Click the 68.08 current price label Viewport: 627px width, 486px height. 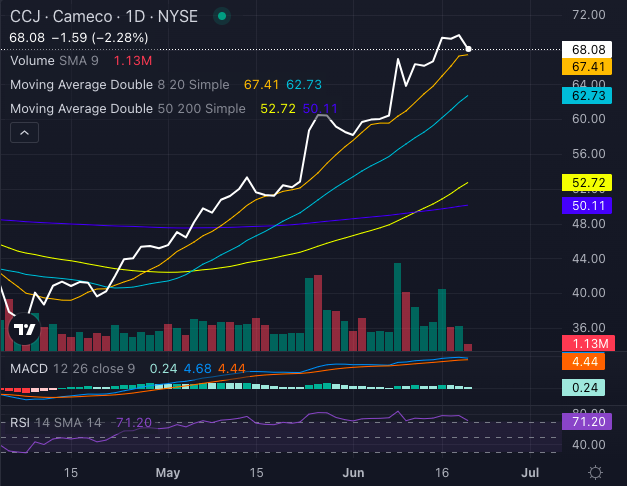587,49
